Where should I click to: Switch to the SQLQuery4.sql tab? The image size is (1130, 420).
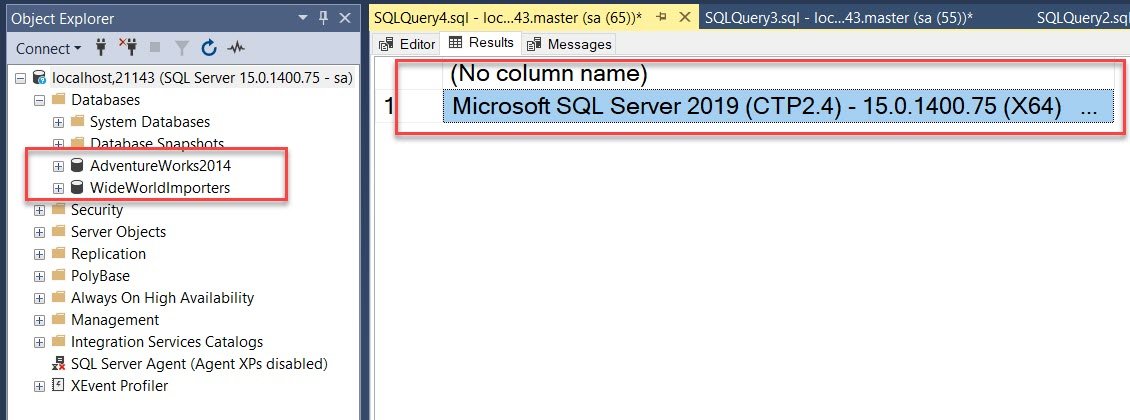(508, 17)
